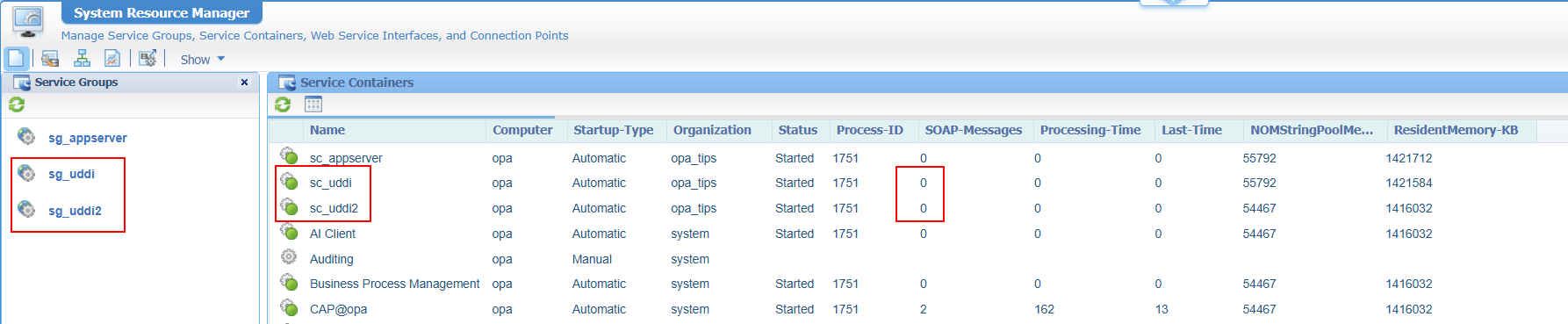The width and height of the screenshot is (1568, 324).
Task: Sort by the Last-Time column header
Action: [1191, 130]
